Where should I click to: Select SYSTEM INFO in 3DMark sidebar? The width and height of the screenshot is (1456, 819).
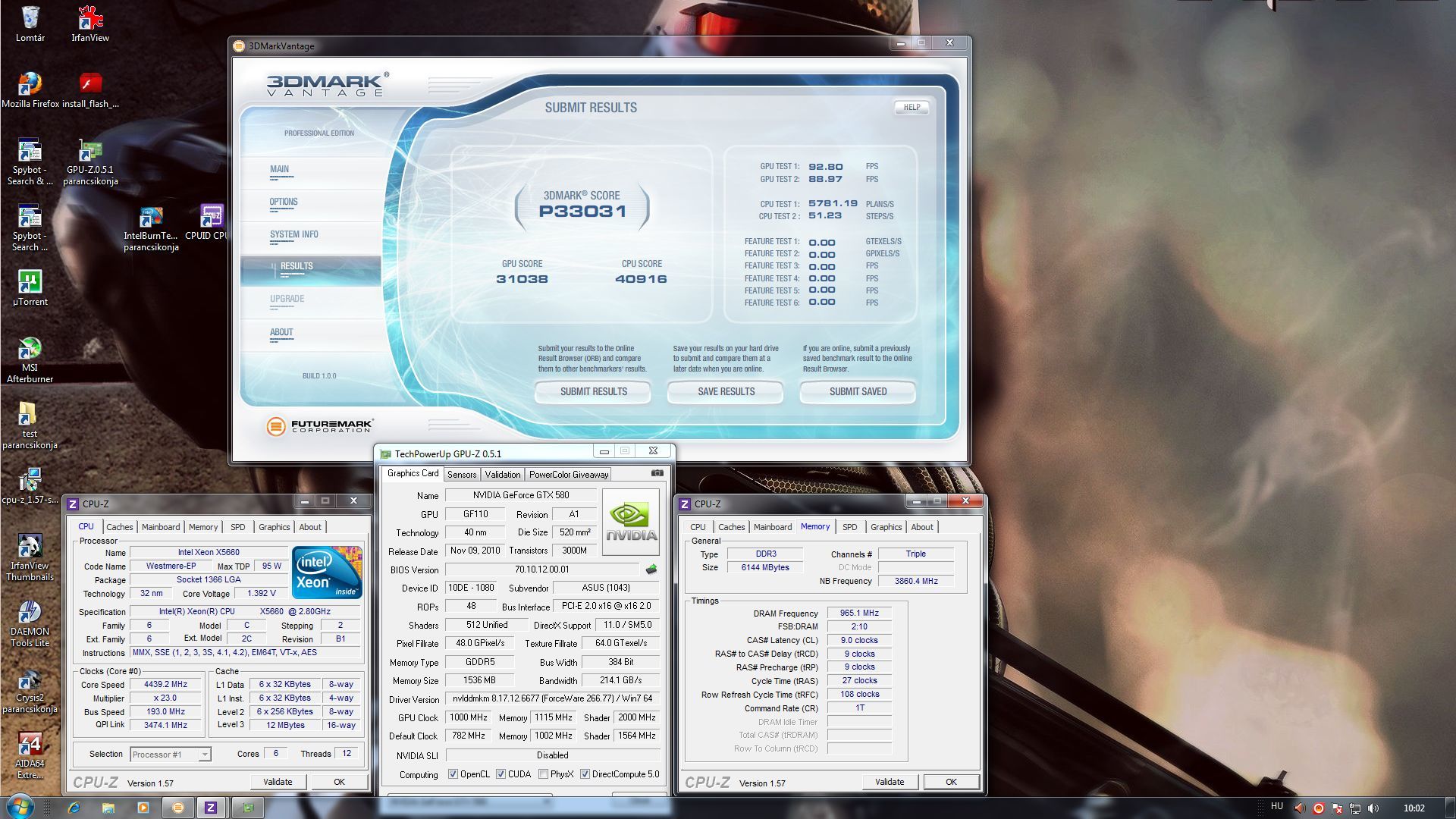point(294,235)
